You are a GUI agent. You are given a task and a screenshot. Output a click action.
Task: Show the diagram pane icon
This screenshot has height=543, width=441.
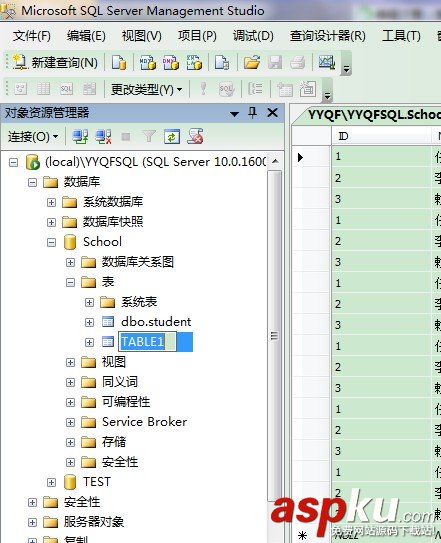pos(20,89)
